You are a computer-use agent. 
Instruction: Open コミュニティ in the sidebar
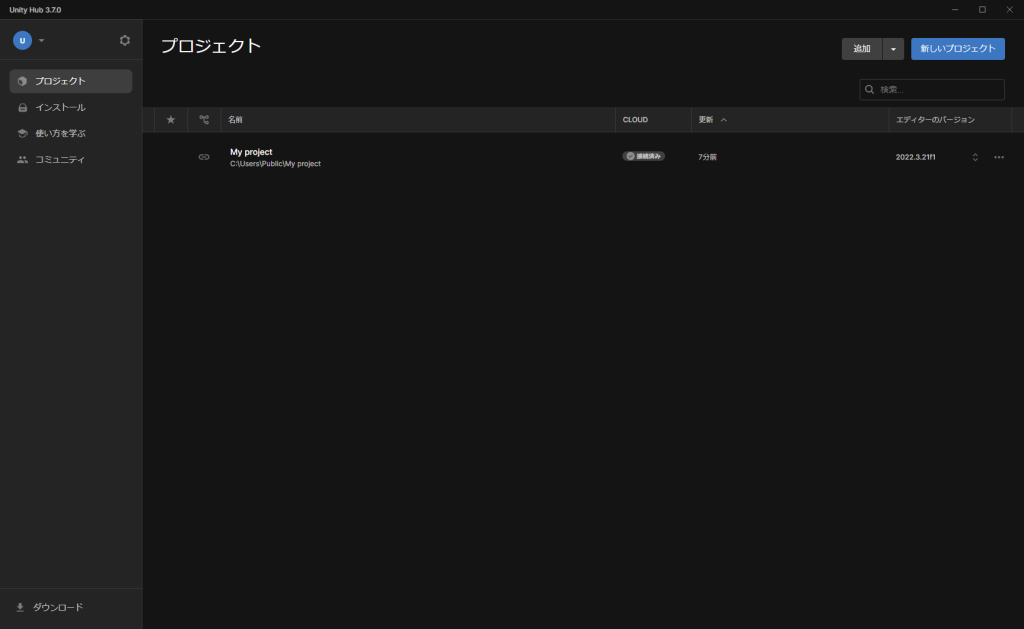71,159
